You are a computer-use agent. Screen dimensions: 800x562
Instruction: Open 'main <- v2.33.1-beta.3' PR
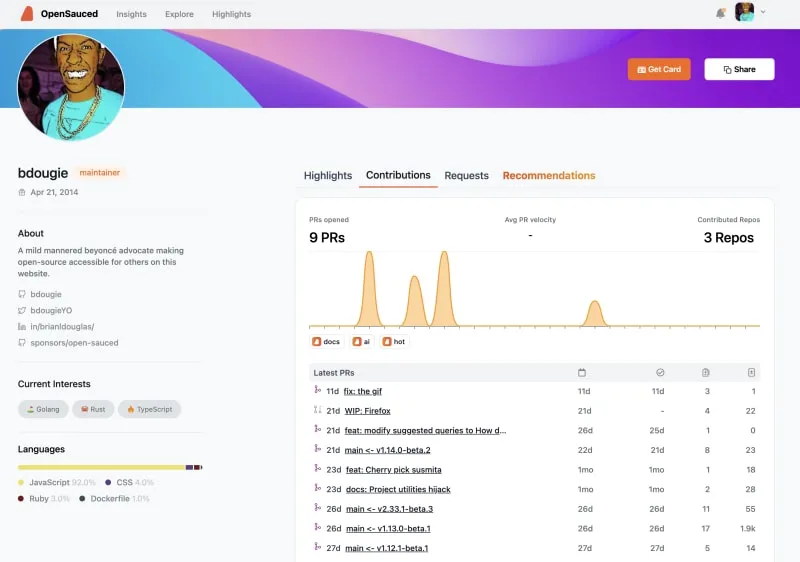click(389, 509)
